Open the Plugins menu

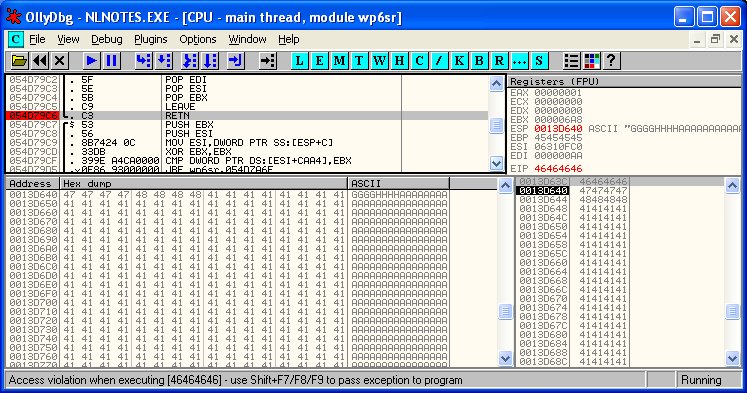click(151, 39)
